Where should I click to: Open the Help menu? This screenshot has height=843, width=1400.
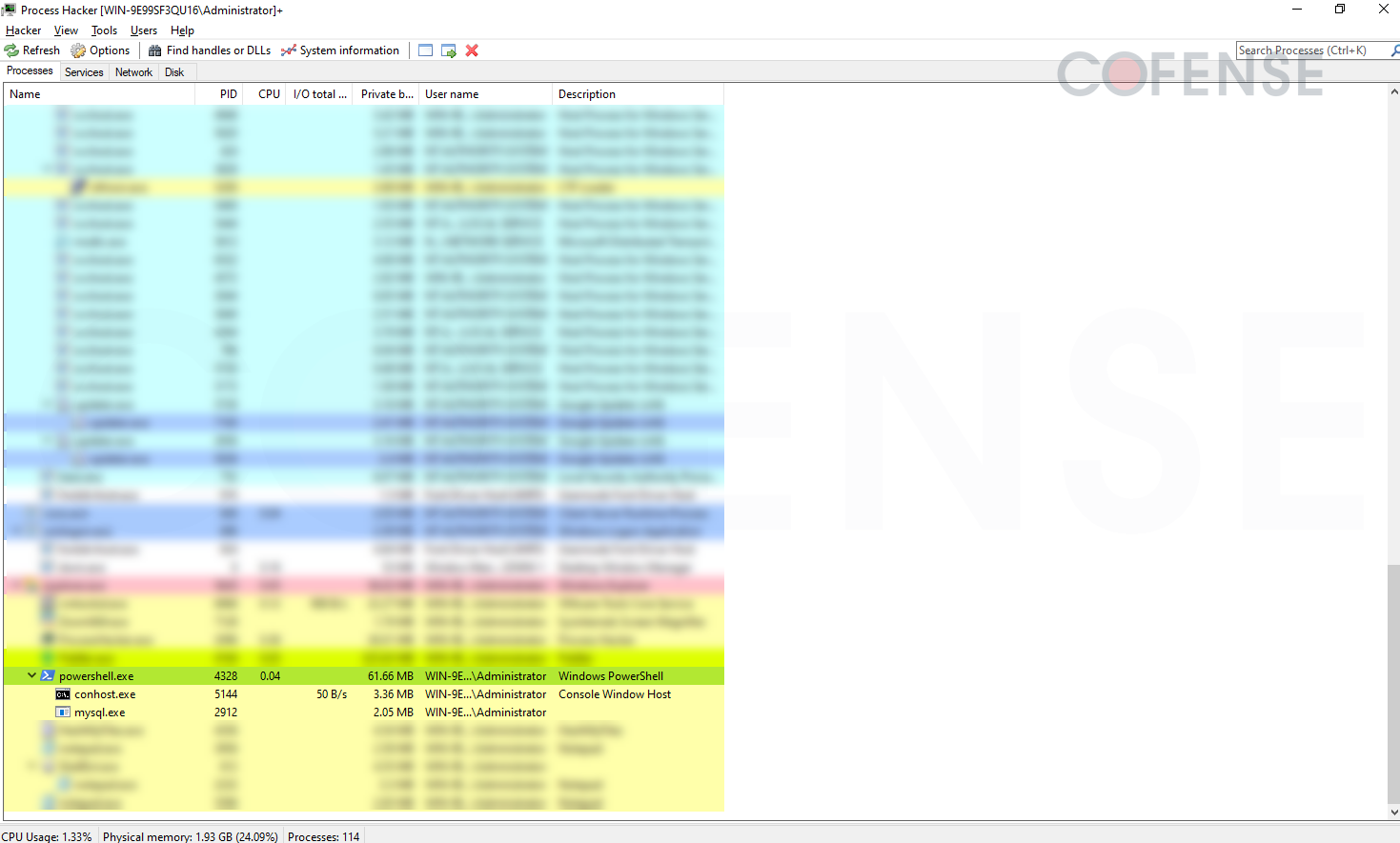pos(182,30)
